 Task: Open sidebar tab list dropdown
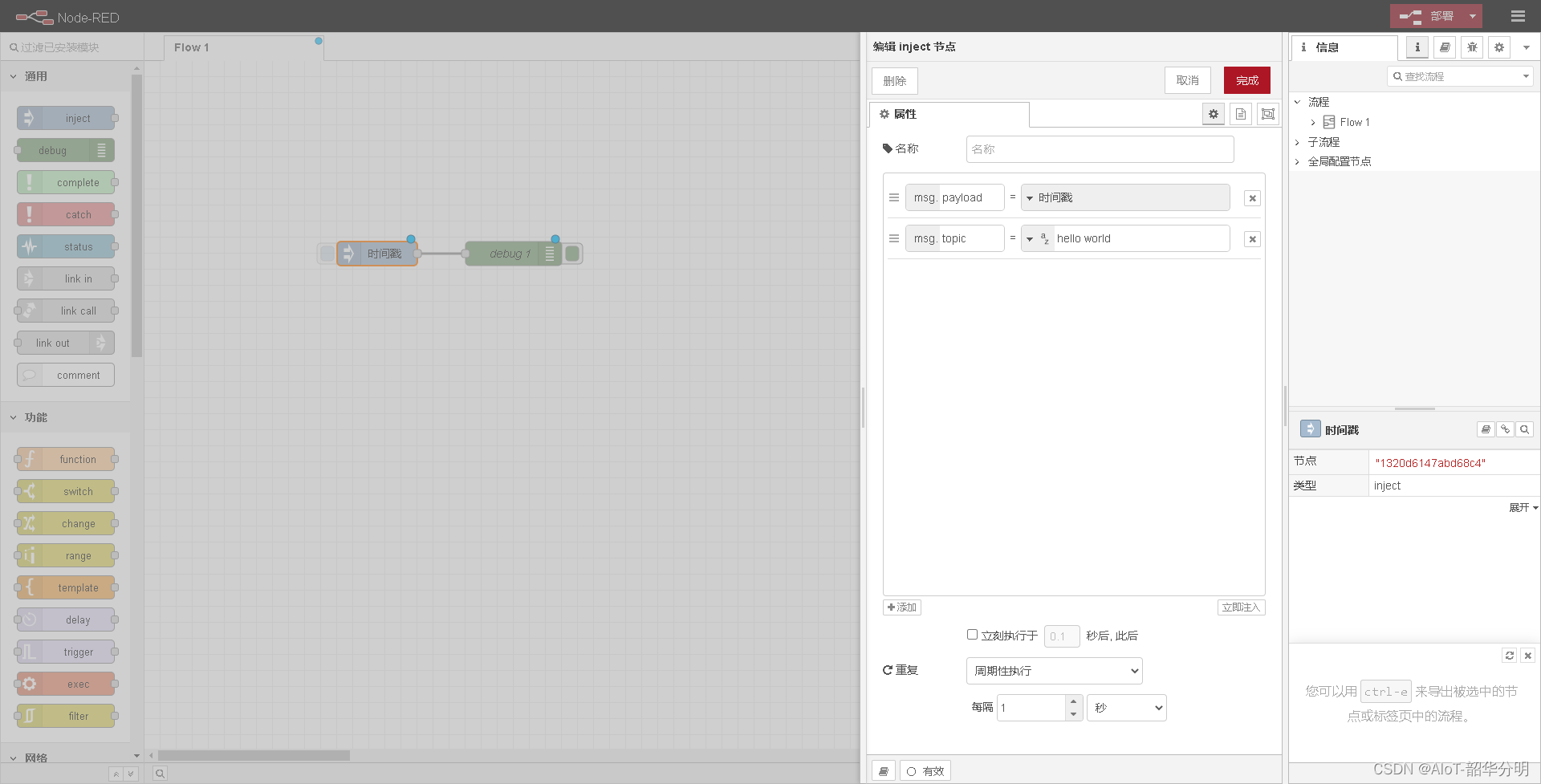(x=1527, y=47)
